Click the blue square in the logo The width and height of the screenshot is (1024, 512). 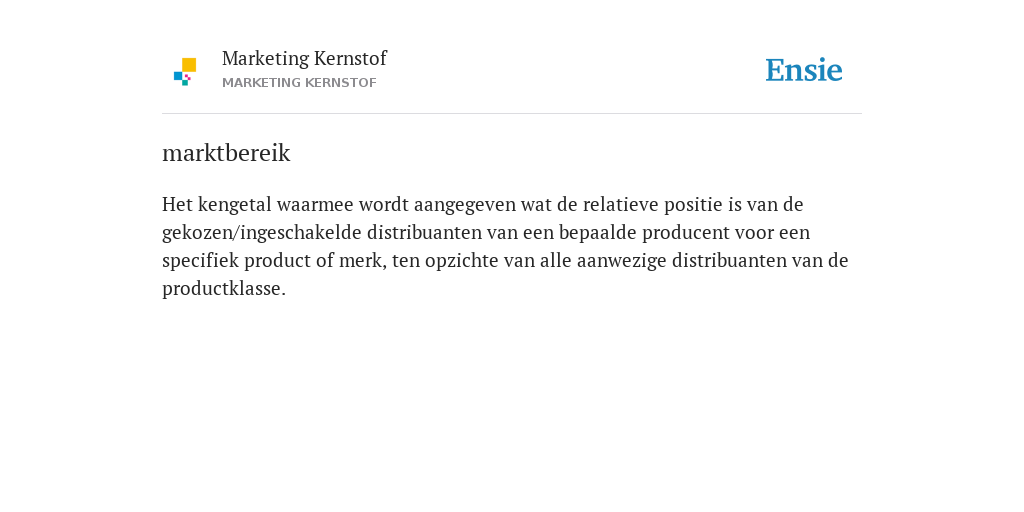178,76
